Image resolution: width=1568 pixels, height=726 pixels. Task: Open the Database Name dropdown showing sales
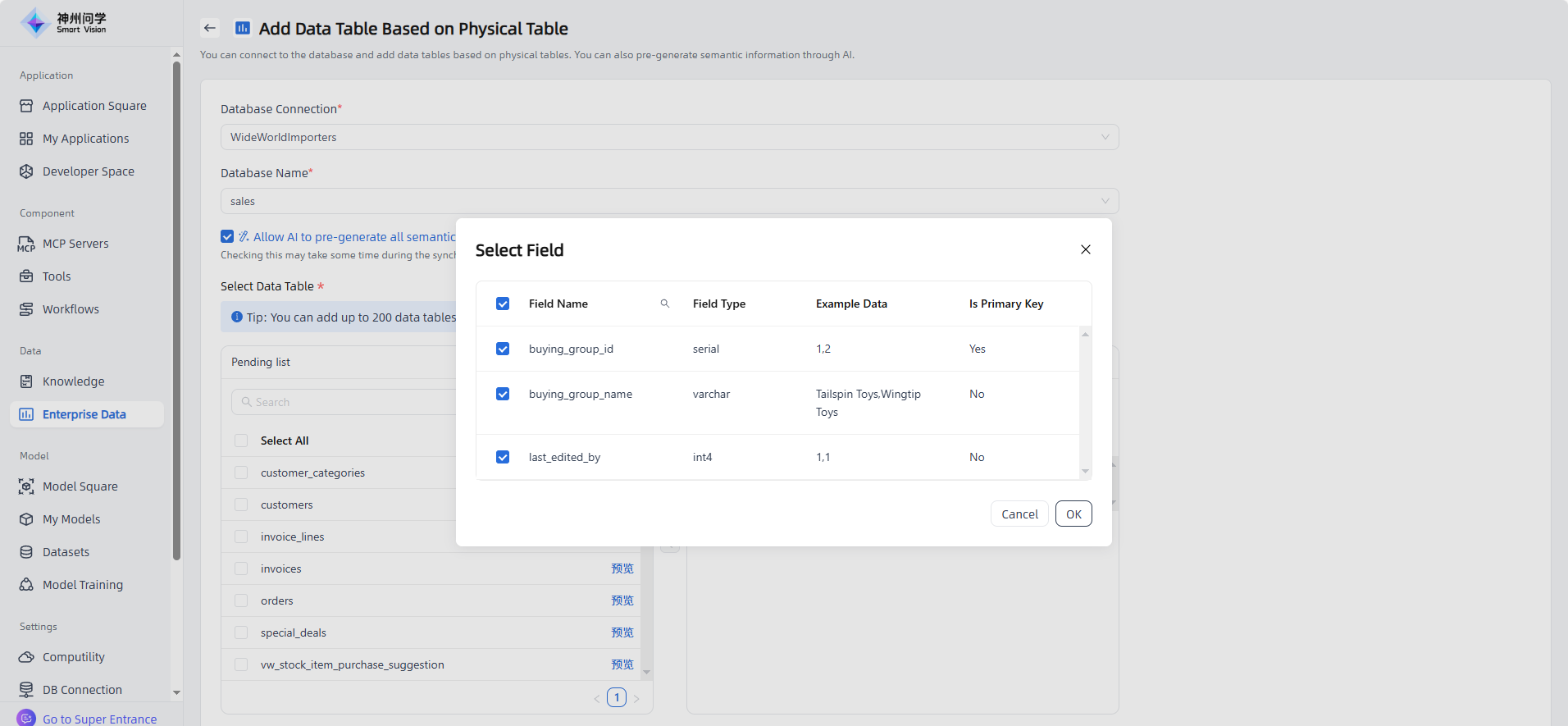tap(669, 201)
